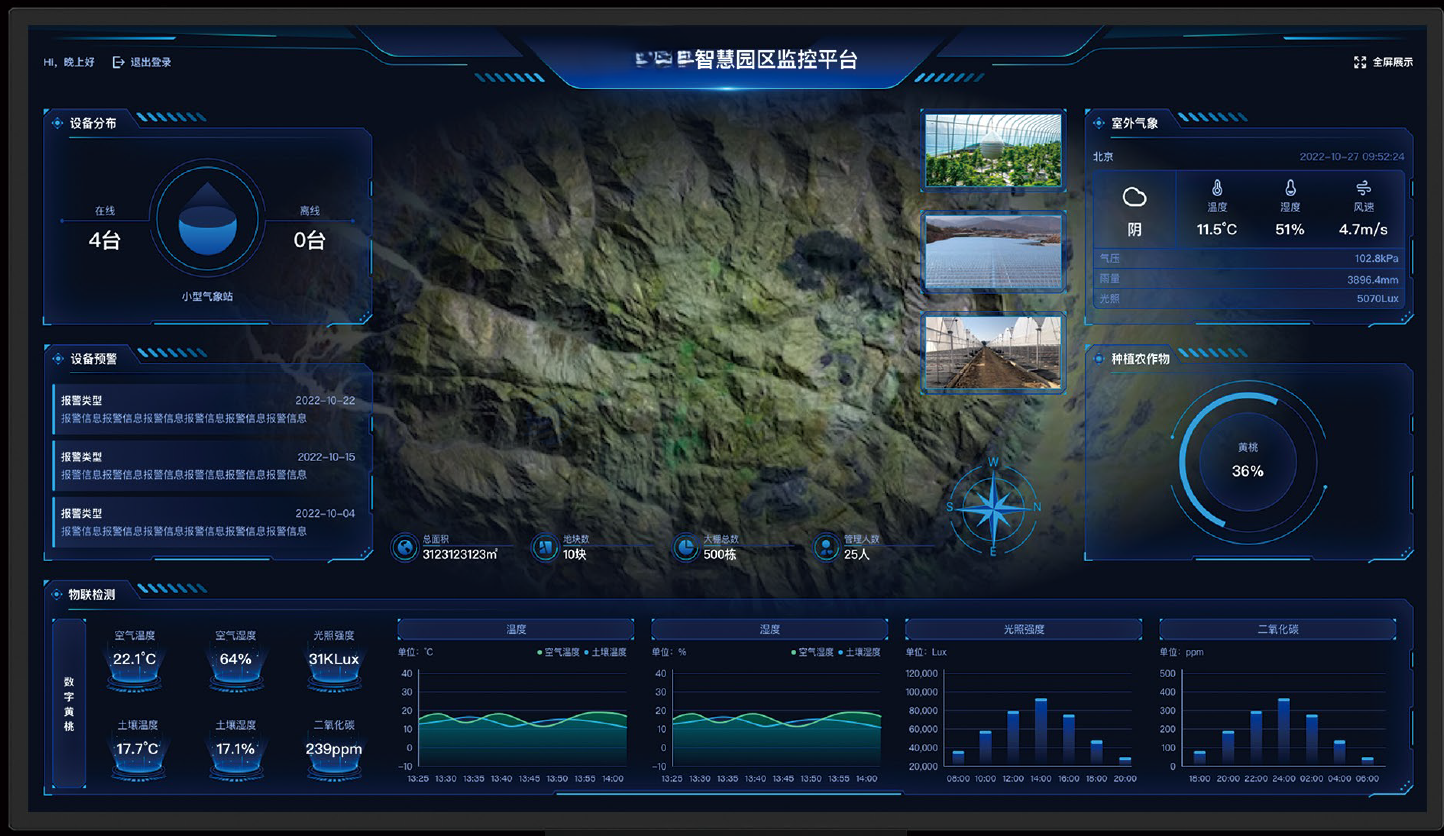This screenshot has height=836, width=1444.
Task: Click the logout icon beside 退出登录
Action: [x=119, y=62]
